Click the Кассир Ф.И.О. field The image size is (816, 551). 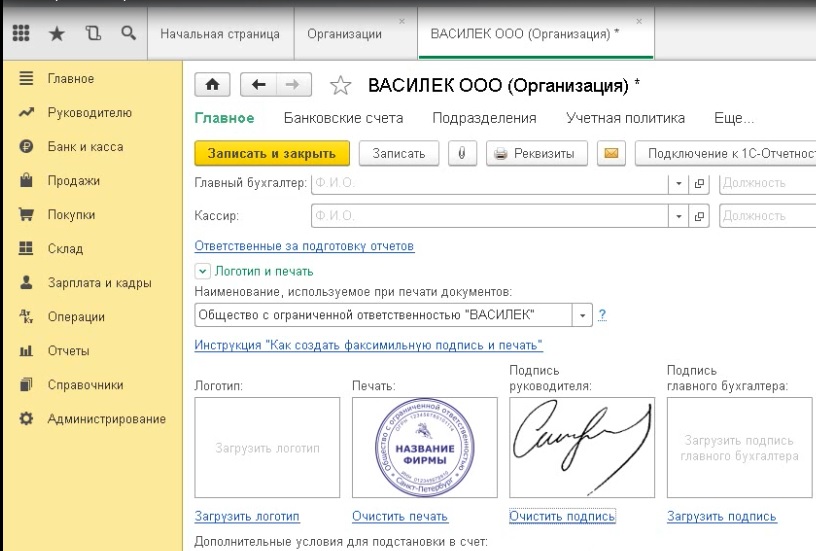coord(490,216)
